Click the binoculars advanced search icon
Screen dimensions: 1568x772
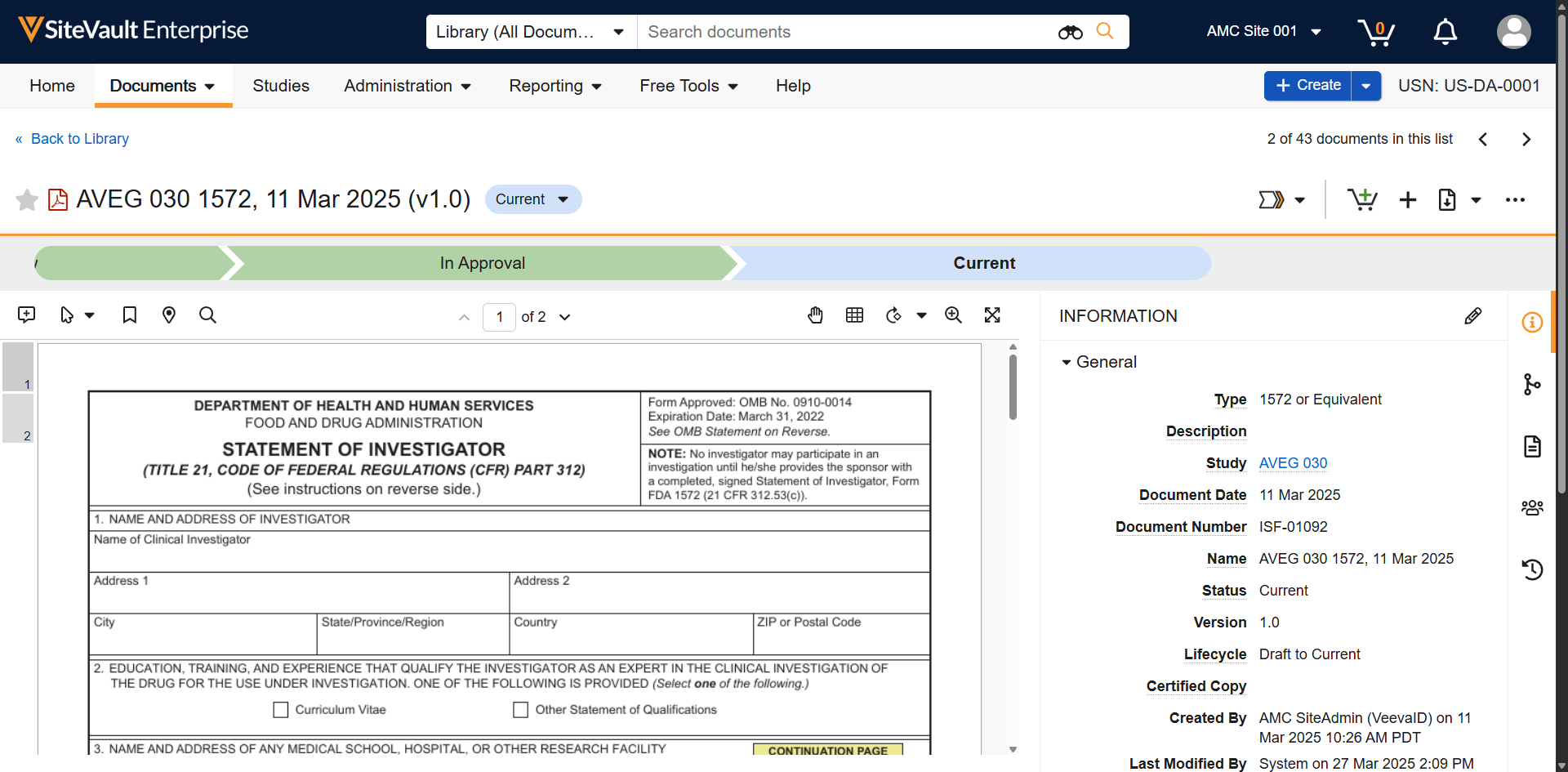click(1070, 32)
